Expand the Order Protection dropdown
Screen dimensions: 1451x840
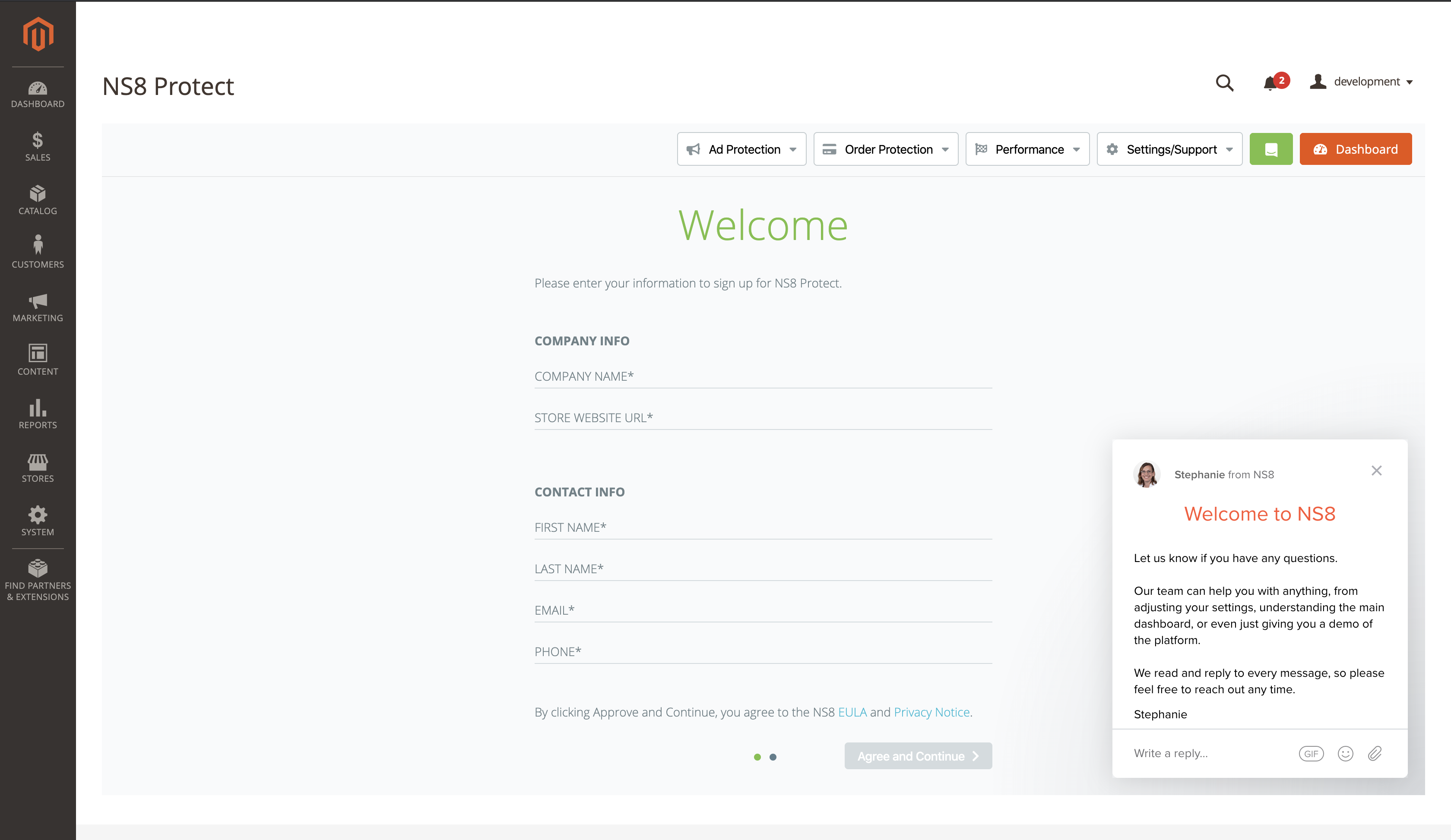[x=886, y=150]
